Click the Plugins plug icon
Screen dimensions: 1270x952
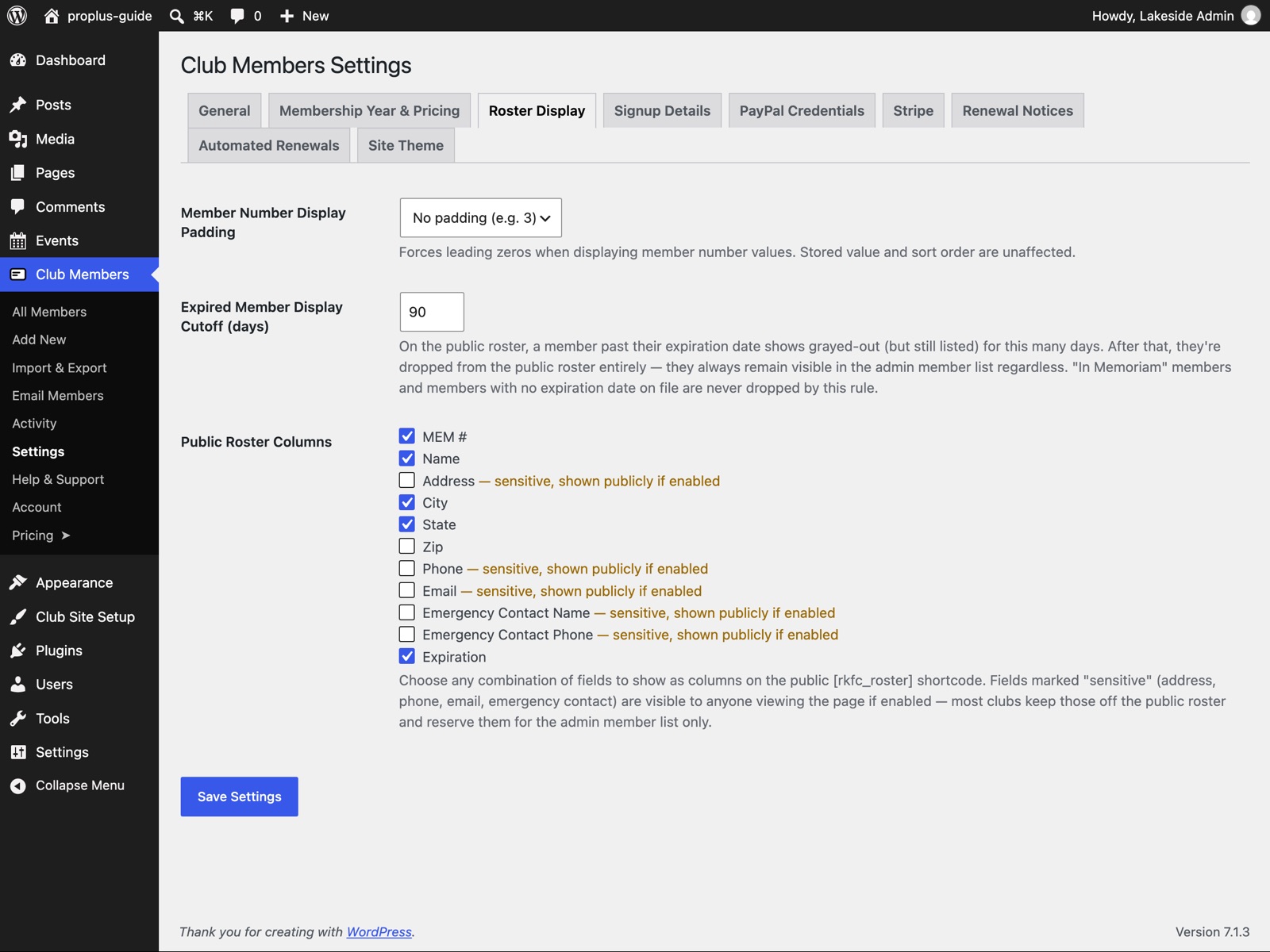pos(18,651)
